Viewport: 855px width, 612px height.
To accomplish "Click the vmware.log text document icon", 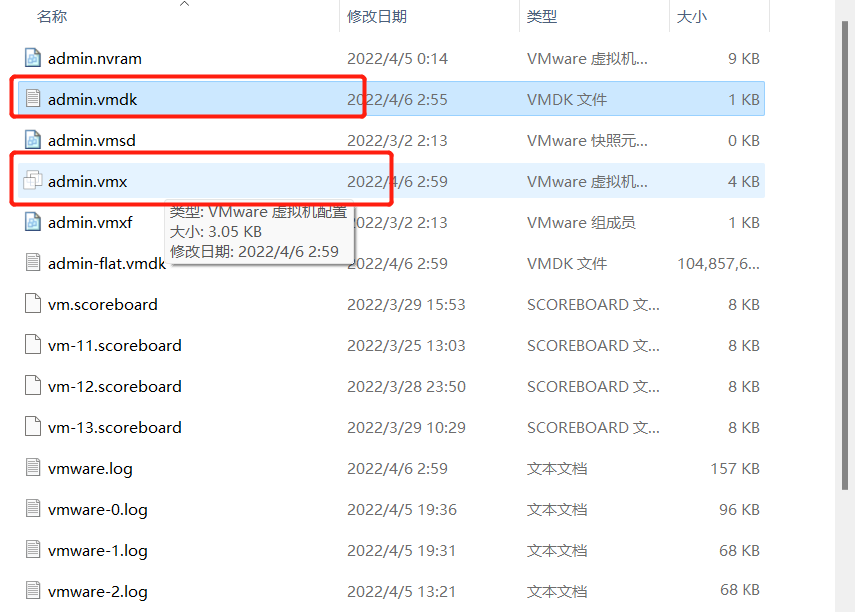I will point(31,468).
